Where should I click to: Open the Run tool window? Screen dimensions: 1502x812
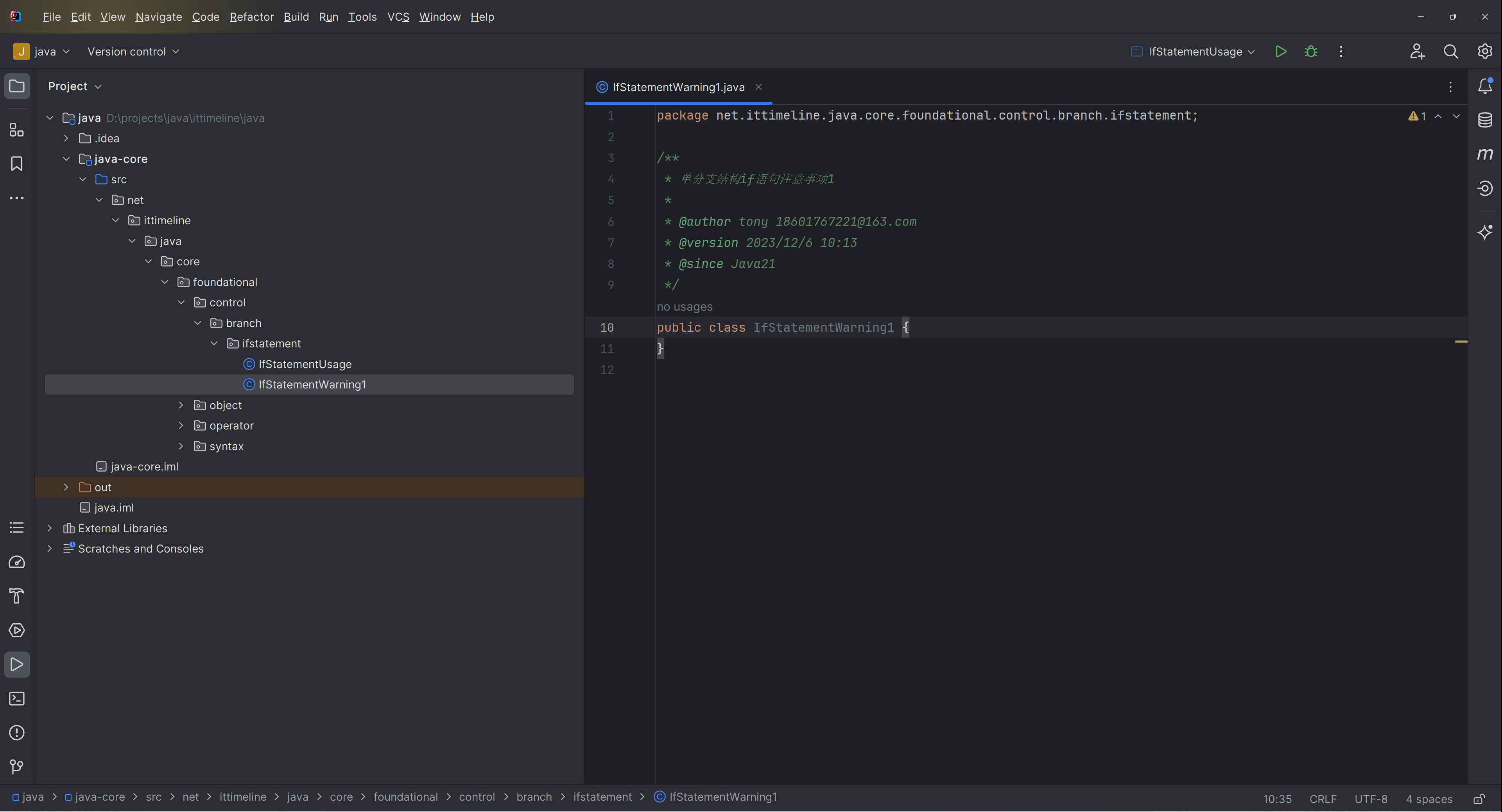(x=17, y=665)
